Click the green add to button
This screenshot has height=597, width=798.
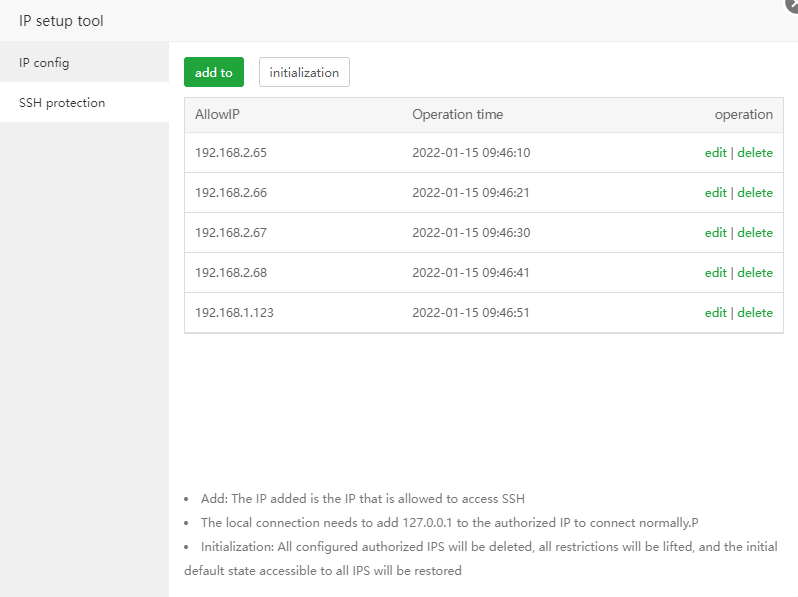213,72
